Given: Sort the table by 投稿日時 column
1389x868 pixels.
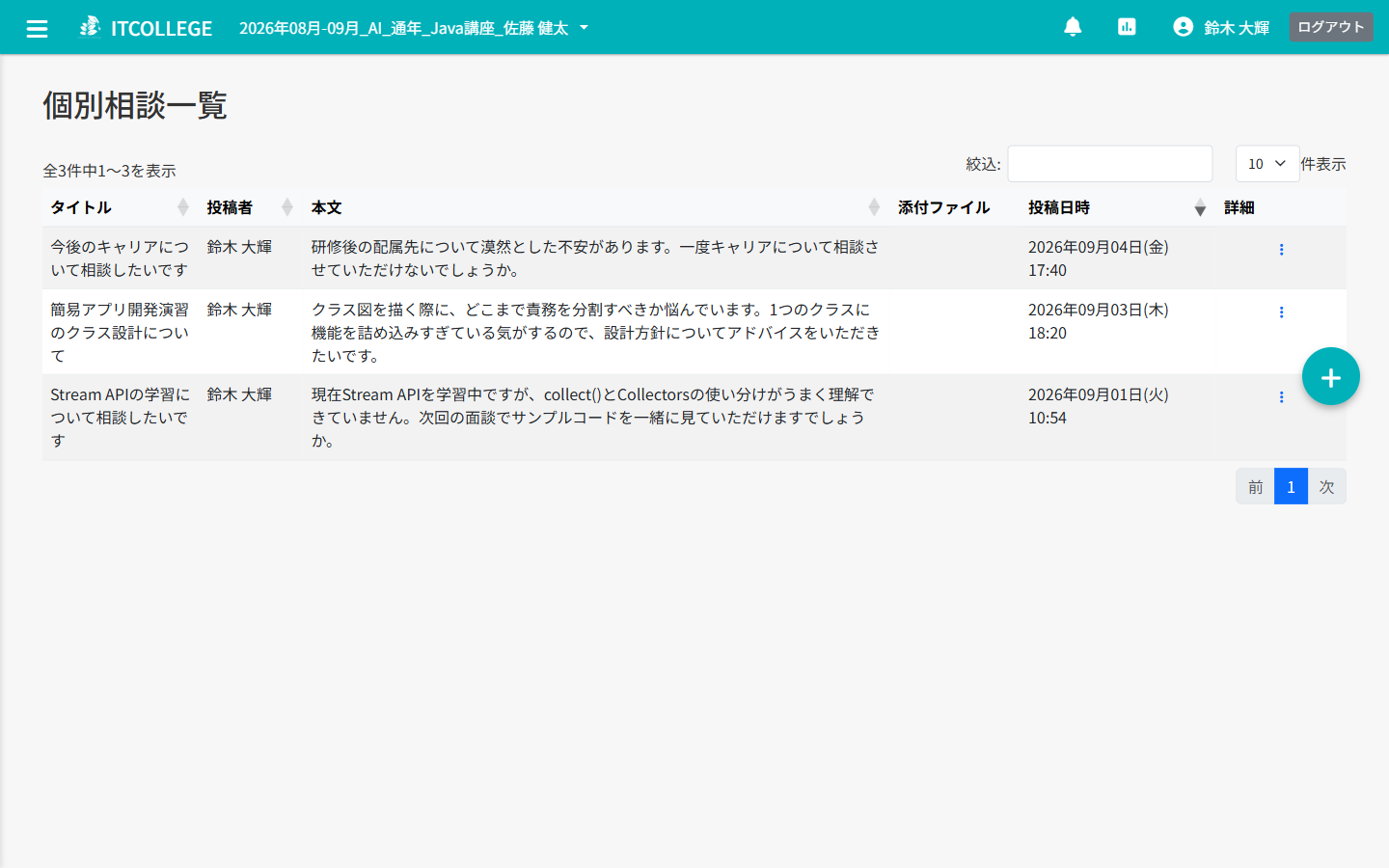Looking at the screenshot, I should 1117,207.
